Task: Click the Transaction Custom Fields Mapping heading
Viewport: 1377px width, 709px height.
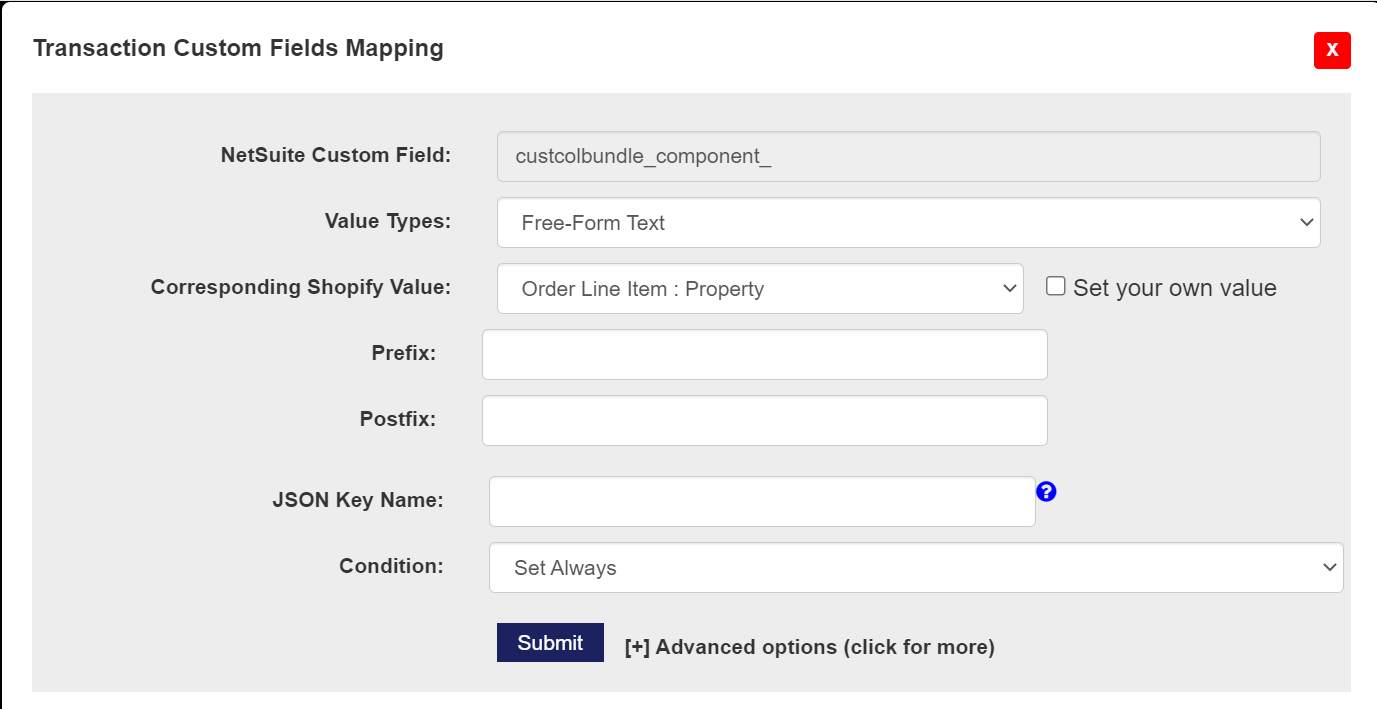Action: coord(238,48)
